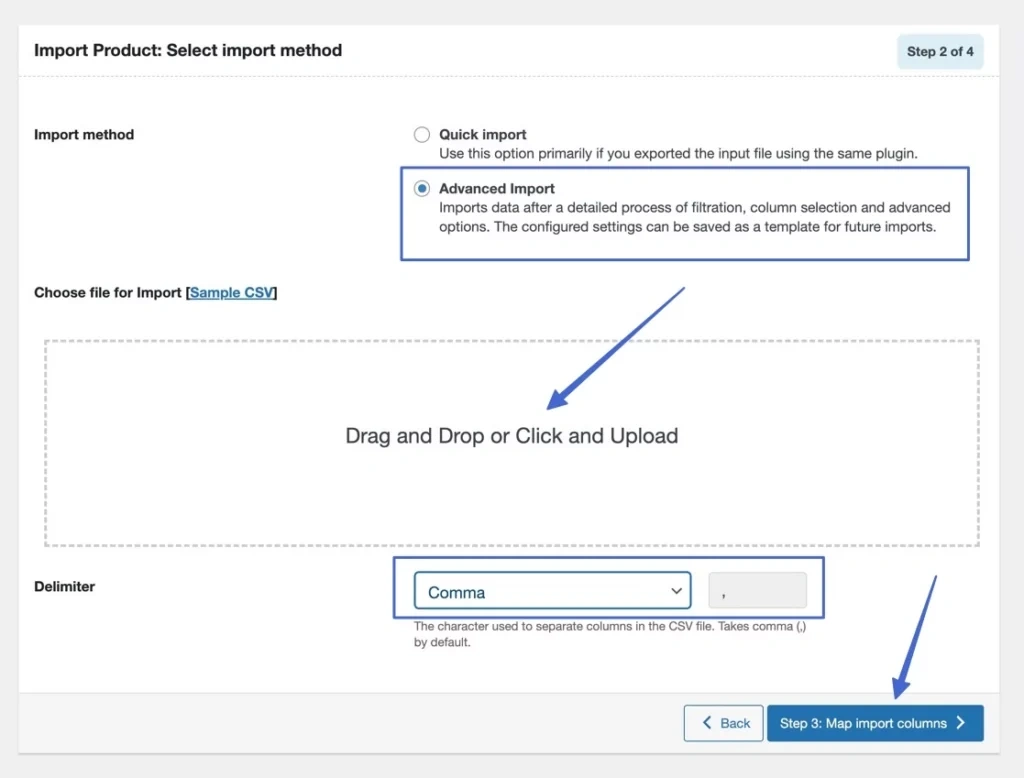The height and width of the screenshot is (778, 1024).
Task: Select the Quick import radio button
Action: pyautogui.click(x=422, y=135)
